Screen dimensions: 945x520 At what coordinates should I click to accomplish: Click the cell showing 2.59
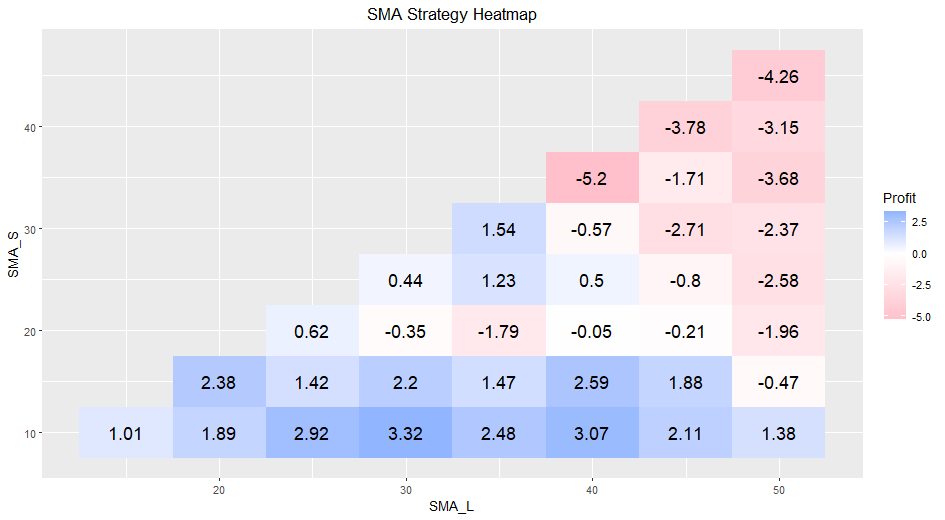[592, 382]
